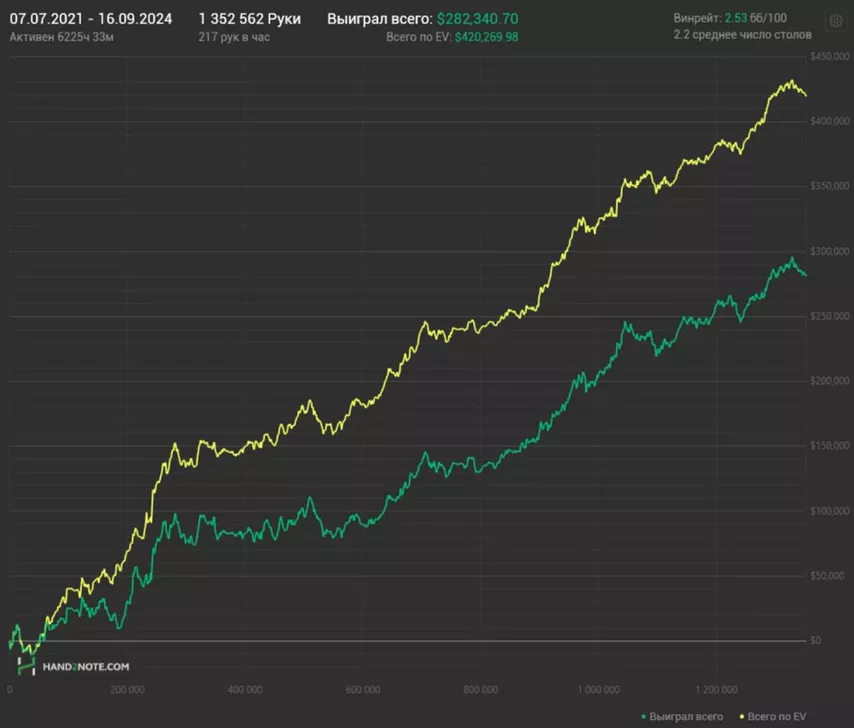Click the 1 000 000 x-axis marker

pos(599,690)
